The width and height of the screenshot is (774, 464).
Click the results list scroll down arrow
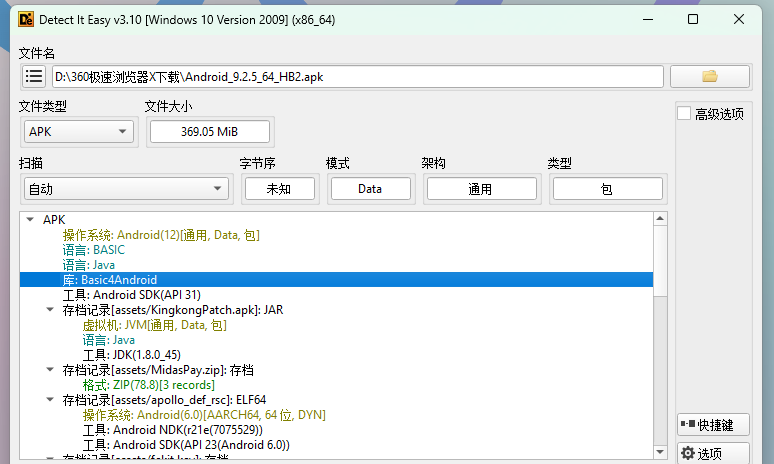coord(660,452)
